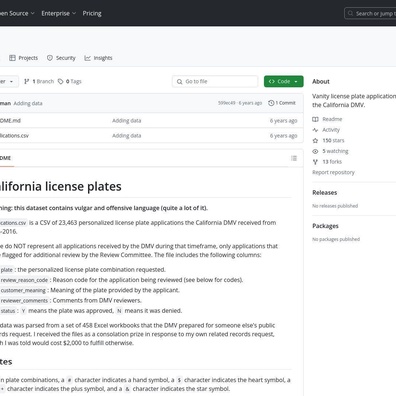This screenshot has height=396, width=396.
Task: Click the Readme book icon
Action: click(315, 119)
